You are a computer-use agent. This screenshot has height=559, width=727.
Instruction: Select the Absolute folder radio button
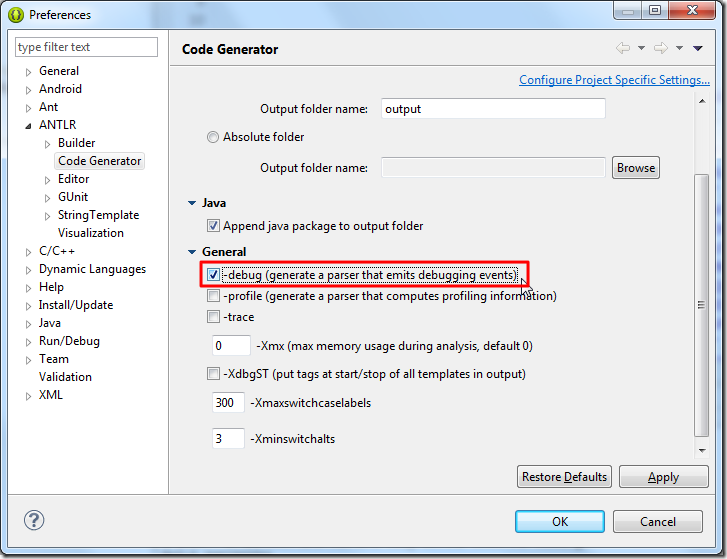point(213,137)
